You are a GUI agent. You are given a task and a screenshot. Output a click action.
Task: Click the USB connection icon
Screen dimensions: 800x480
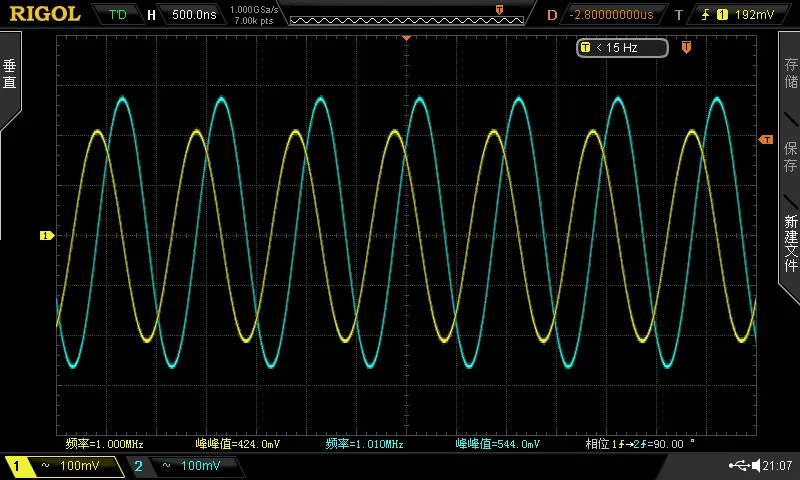point(739,465)
